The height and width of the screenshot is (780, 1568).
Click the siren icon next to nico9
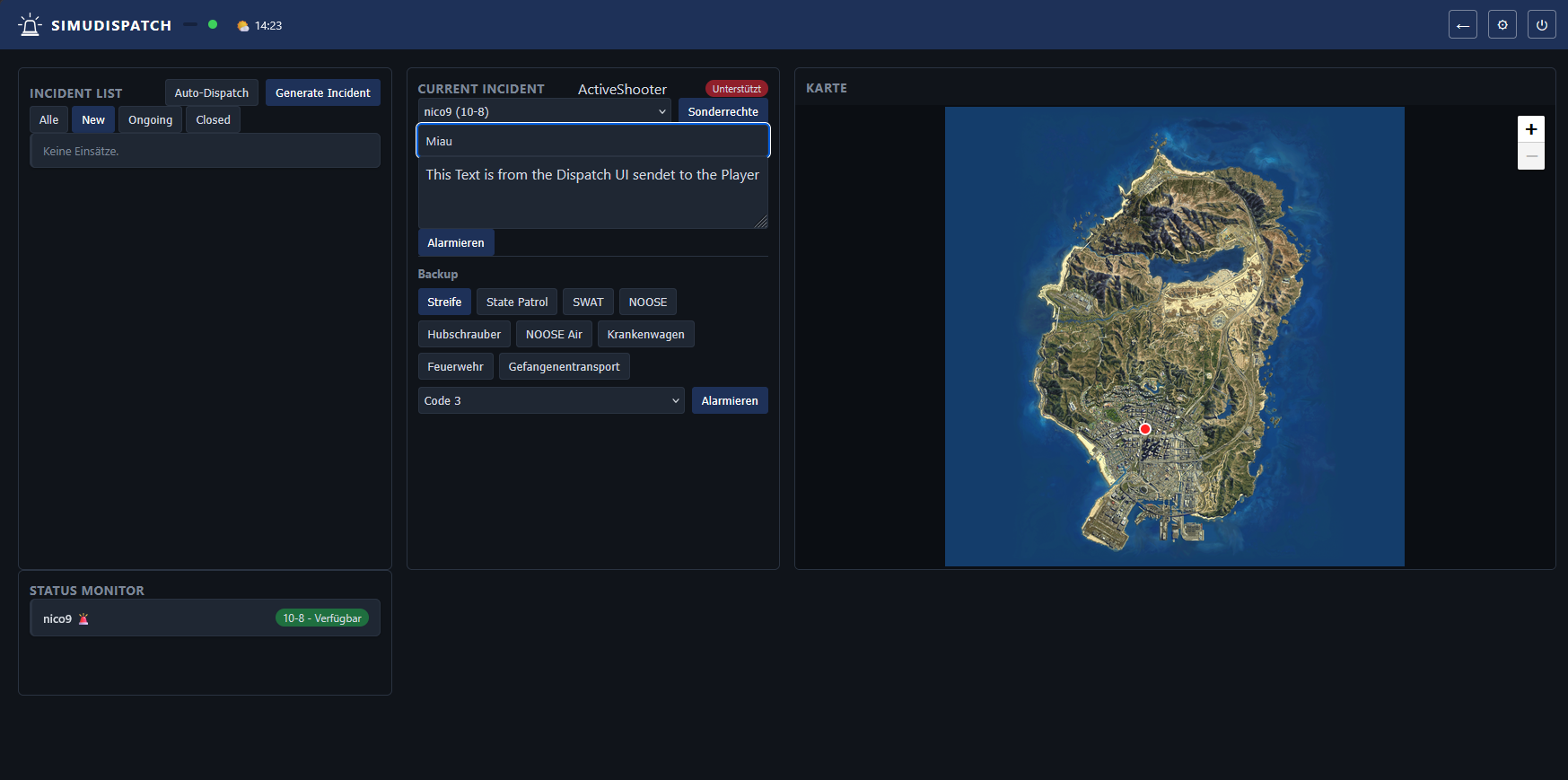click(83, 618)
